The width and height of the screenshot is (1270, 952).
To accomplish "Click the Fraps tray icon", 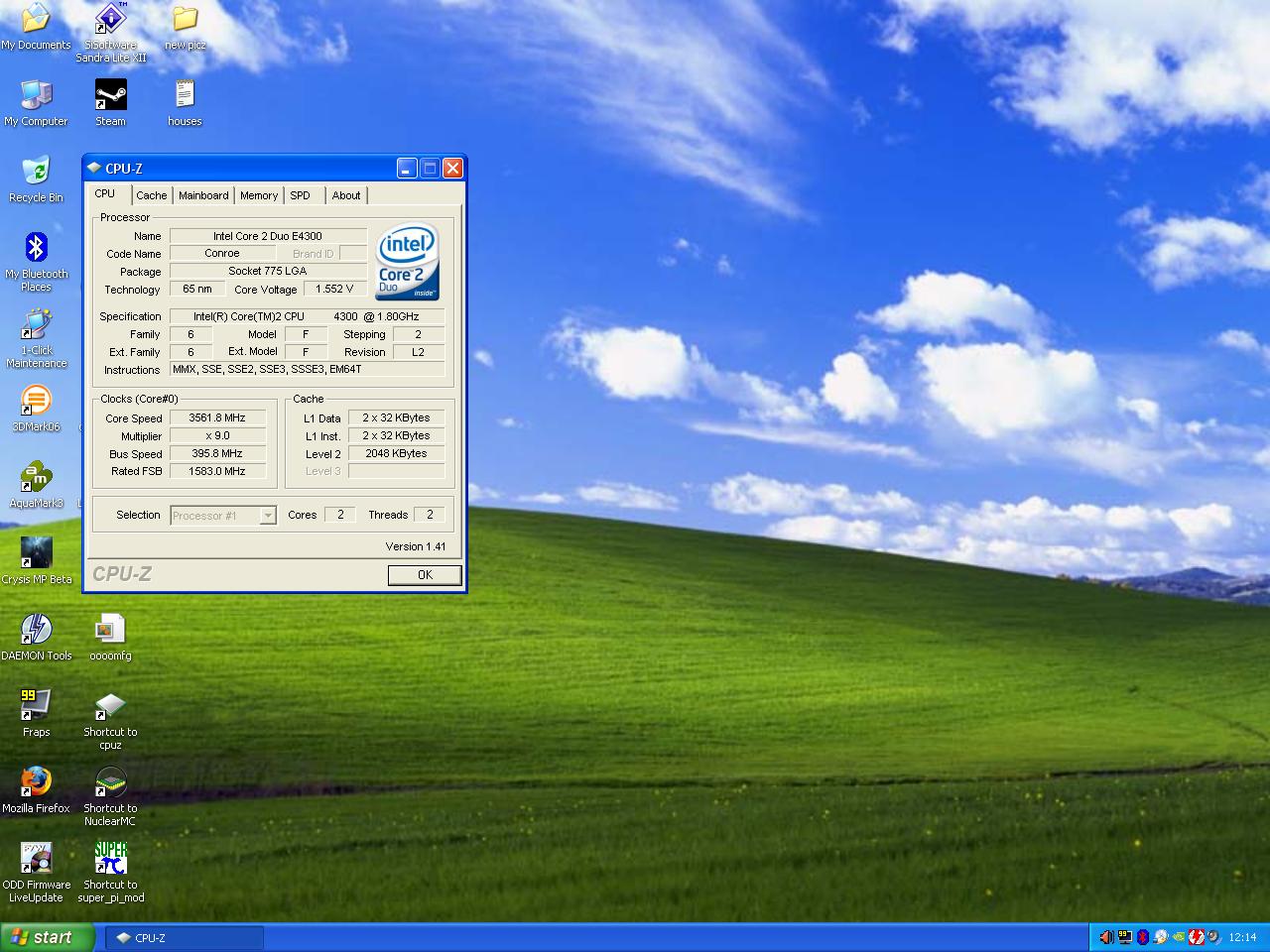I will (x=1125, y=937).
